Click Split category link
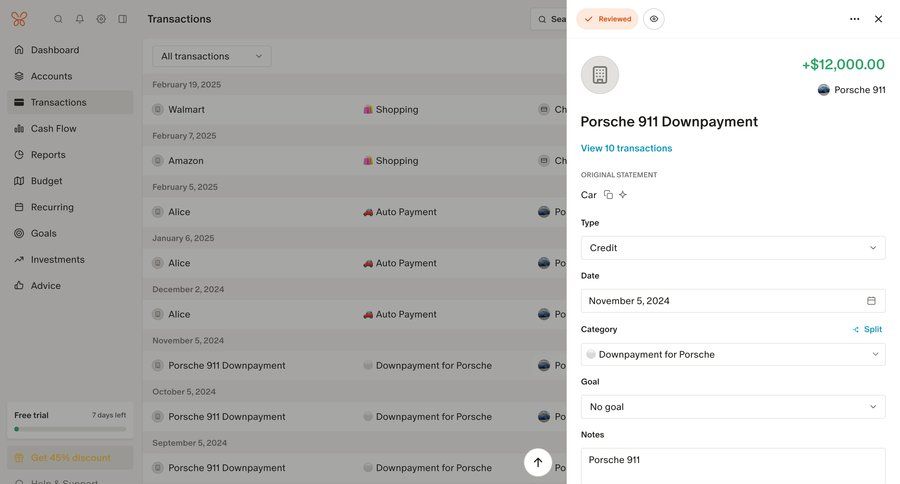Image resolution: width=900 pixels, height=484 pixels. tap(867, 329)
